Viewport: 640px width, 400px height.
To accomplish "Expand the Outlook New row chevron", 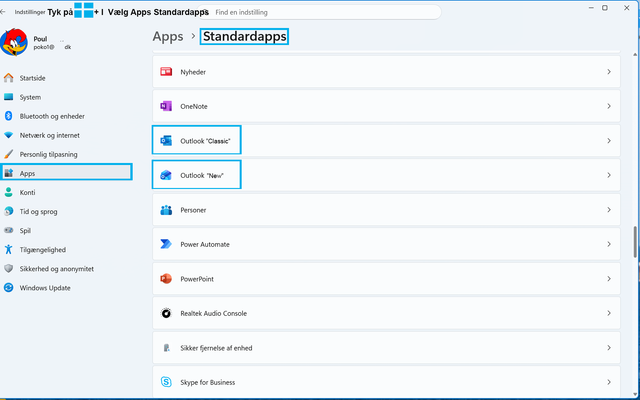I will [609, 175].
